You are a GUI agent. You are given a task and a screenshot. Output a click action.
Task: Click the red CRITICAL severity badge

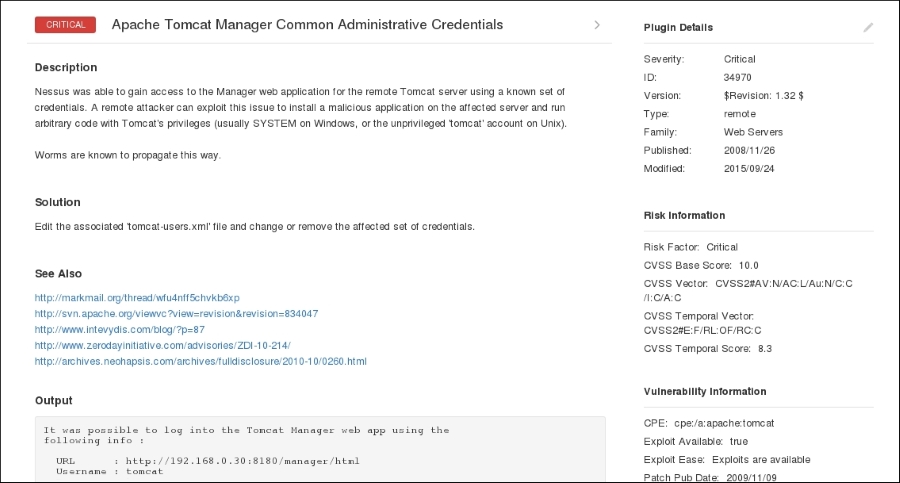pyautogui.click(x=65, y=25)
